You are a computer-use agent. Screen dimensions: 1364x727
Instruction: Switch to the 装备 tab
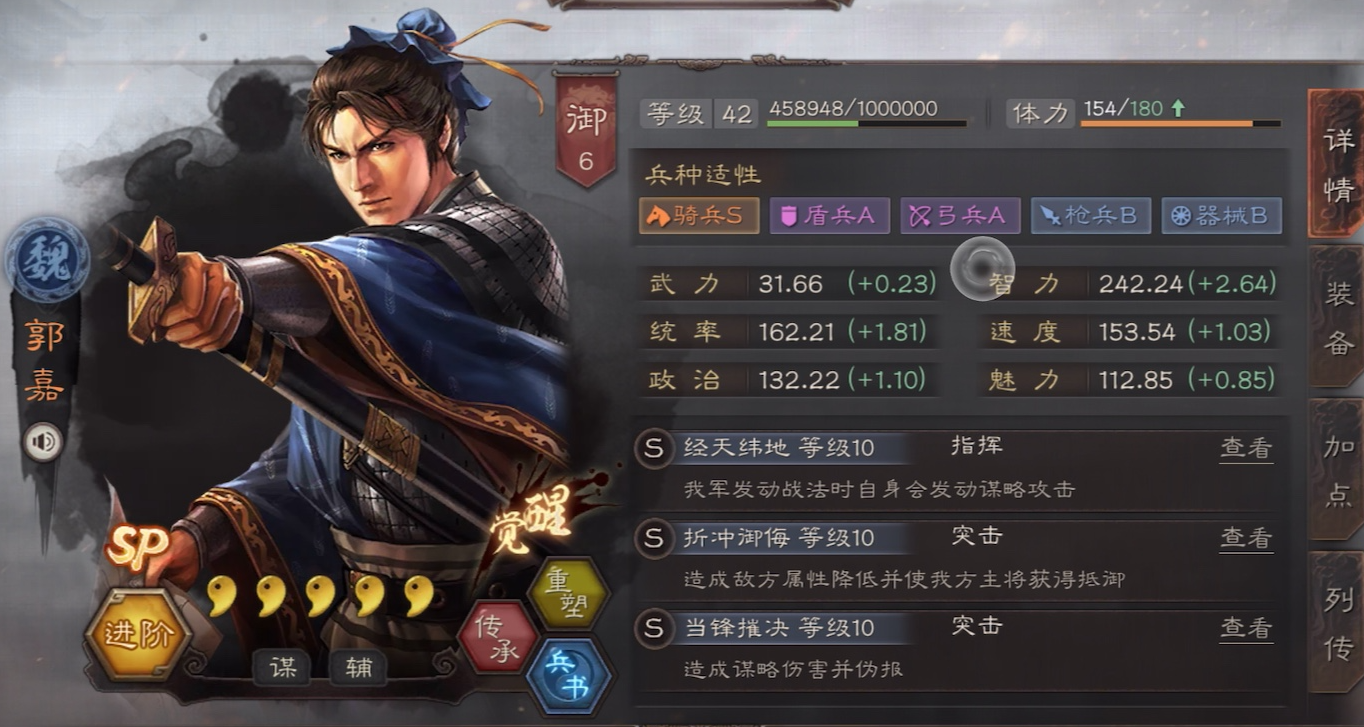pyautogui.click(x=1338, y=316)
